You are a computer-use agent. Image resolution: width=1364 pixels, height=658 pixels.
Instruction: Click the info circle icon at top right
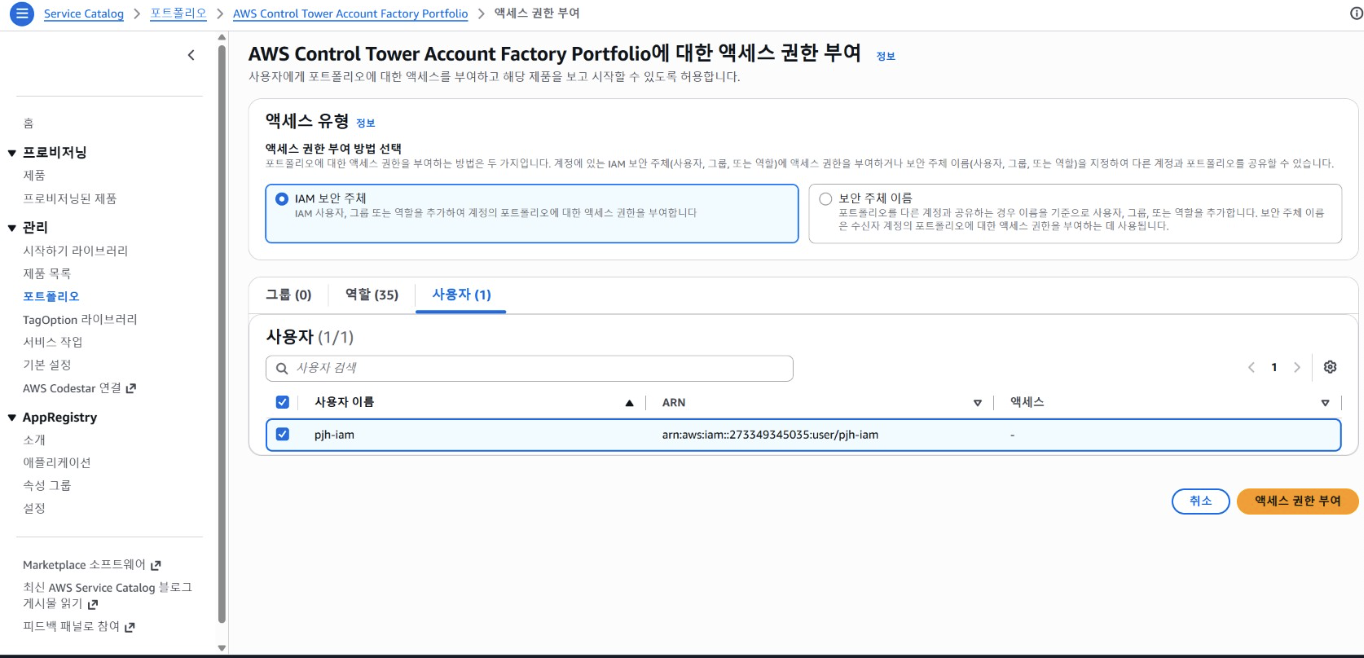click(x=1356, y=14)
